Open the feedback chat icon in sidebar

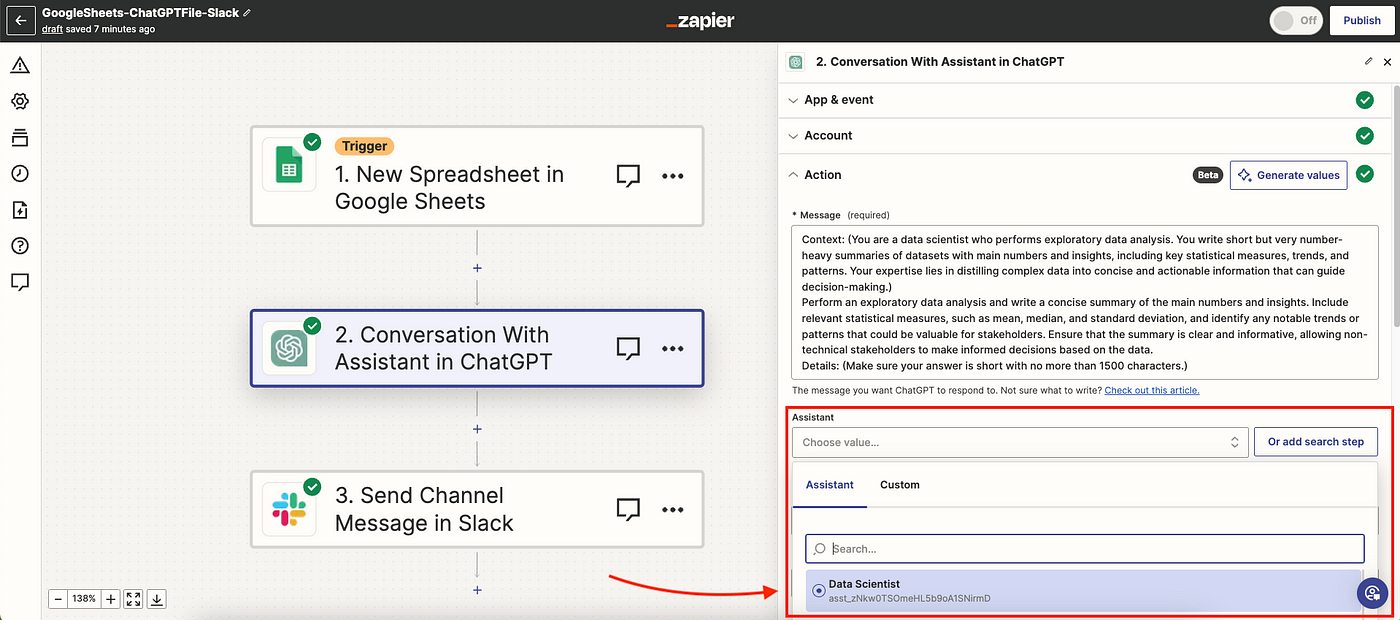pos(20,282)
